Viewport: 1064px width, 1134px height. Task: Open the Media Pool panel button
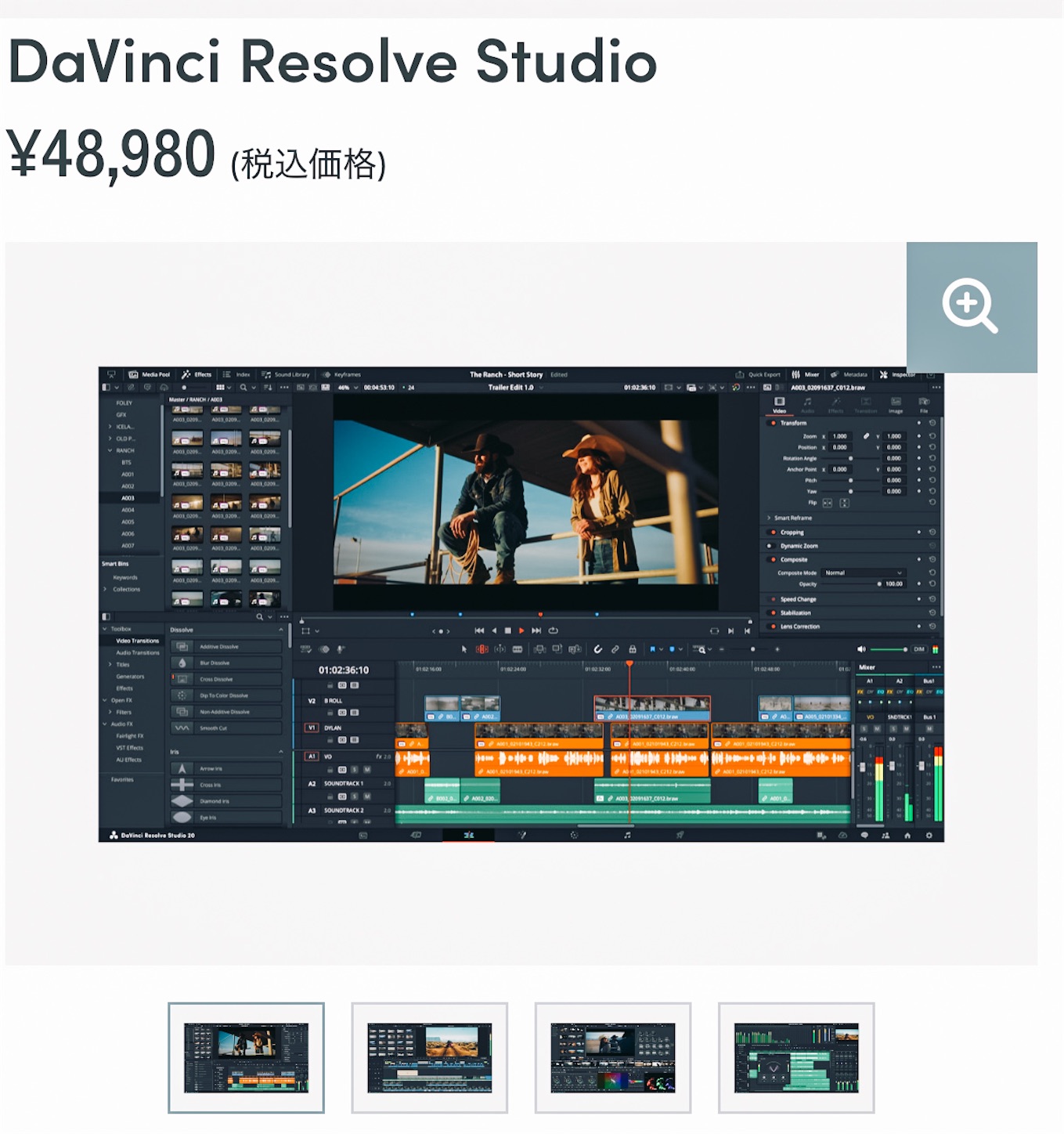pyautogui.click(x=150, y=374)
